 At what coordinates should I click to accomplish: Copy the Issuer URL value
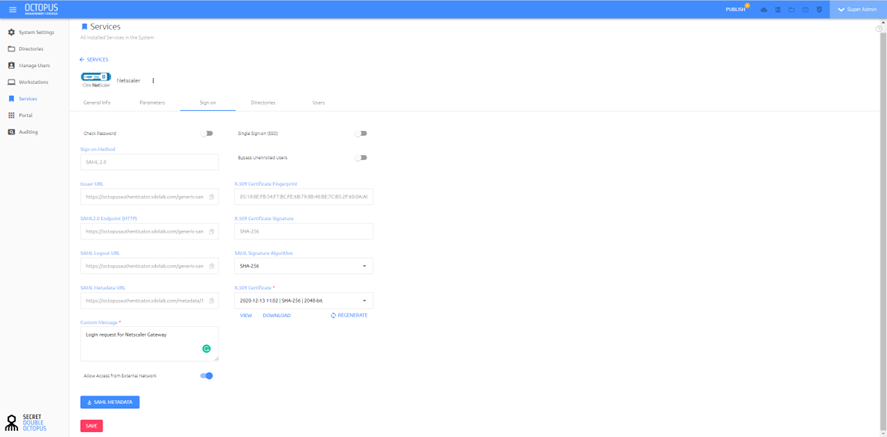click(212, 197)
